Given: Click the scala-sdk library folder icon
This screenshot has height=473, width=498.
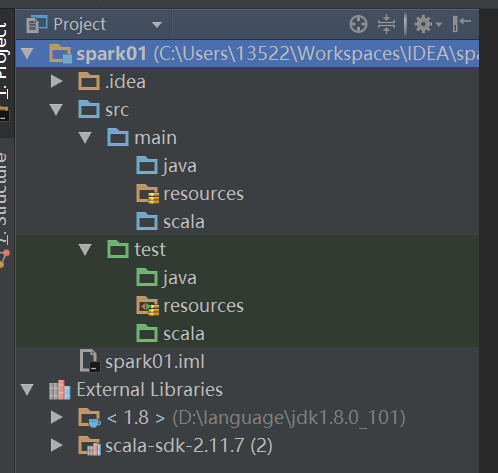Looking at the screenshot, I should (x=89, y=446).
